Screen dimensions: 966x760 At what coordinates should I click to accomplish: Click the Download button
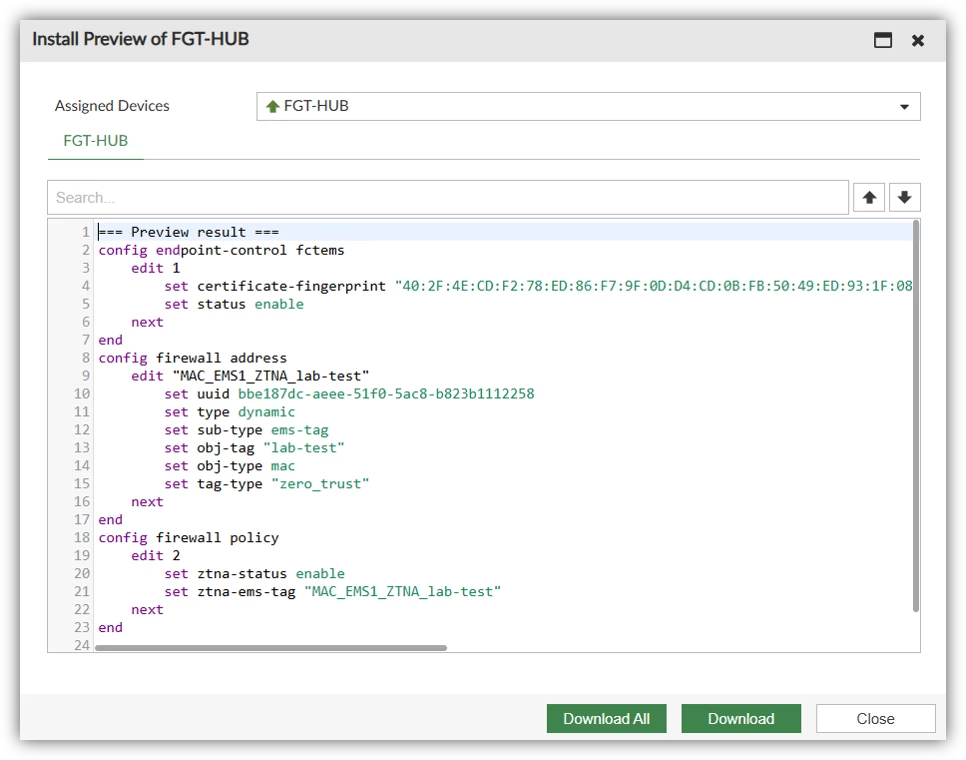pos(741,719)
